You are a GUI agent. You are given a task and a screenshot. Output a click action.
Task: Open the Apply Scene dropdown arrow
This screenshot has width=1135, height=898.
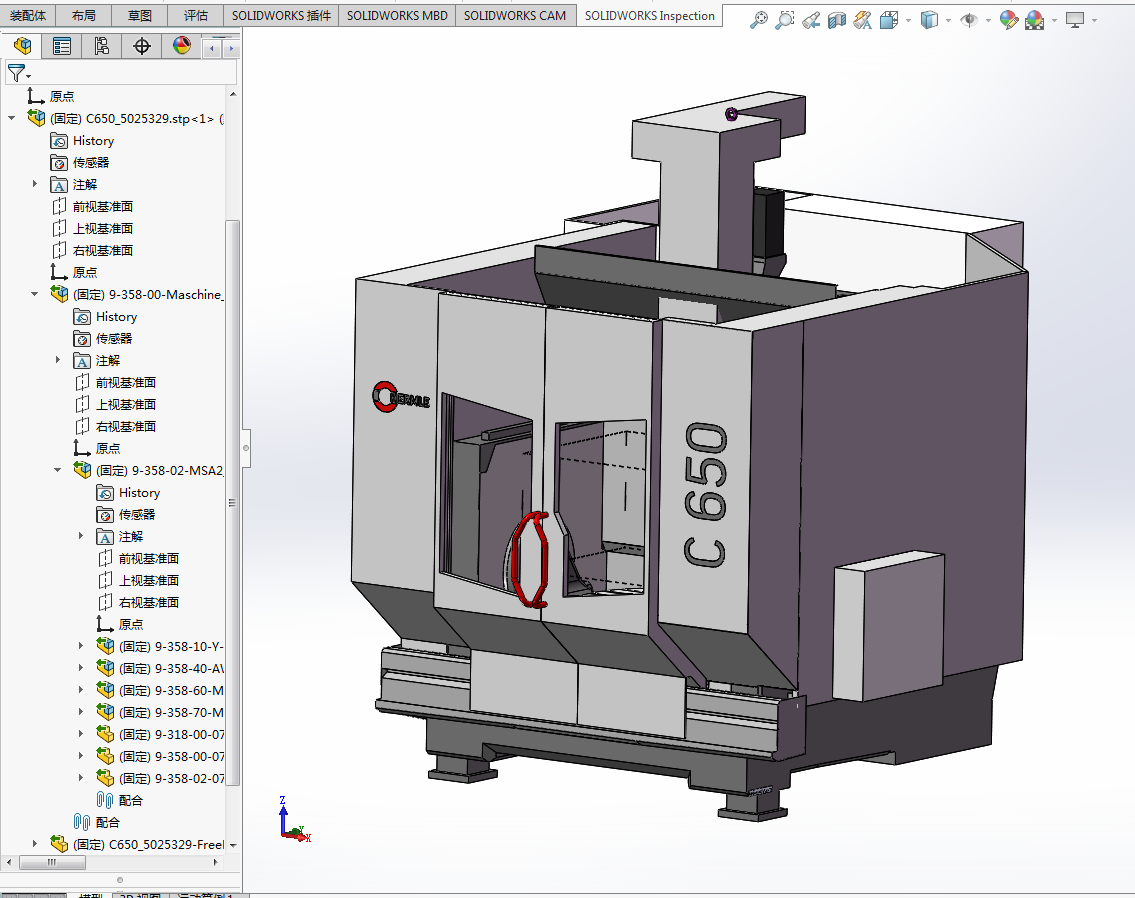click(1054, 21)
